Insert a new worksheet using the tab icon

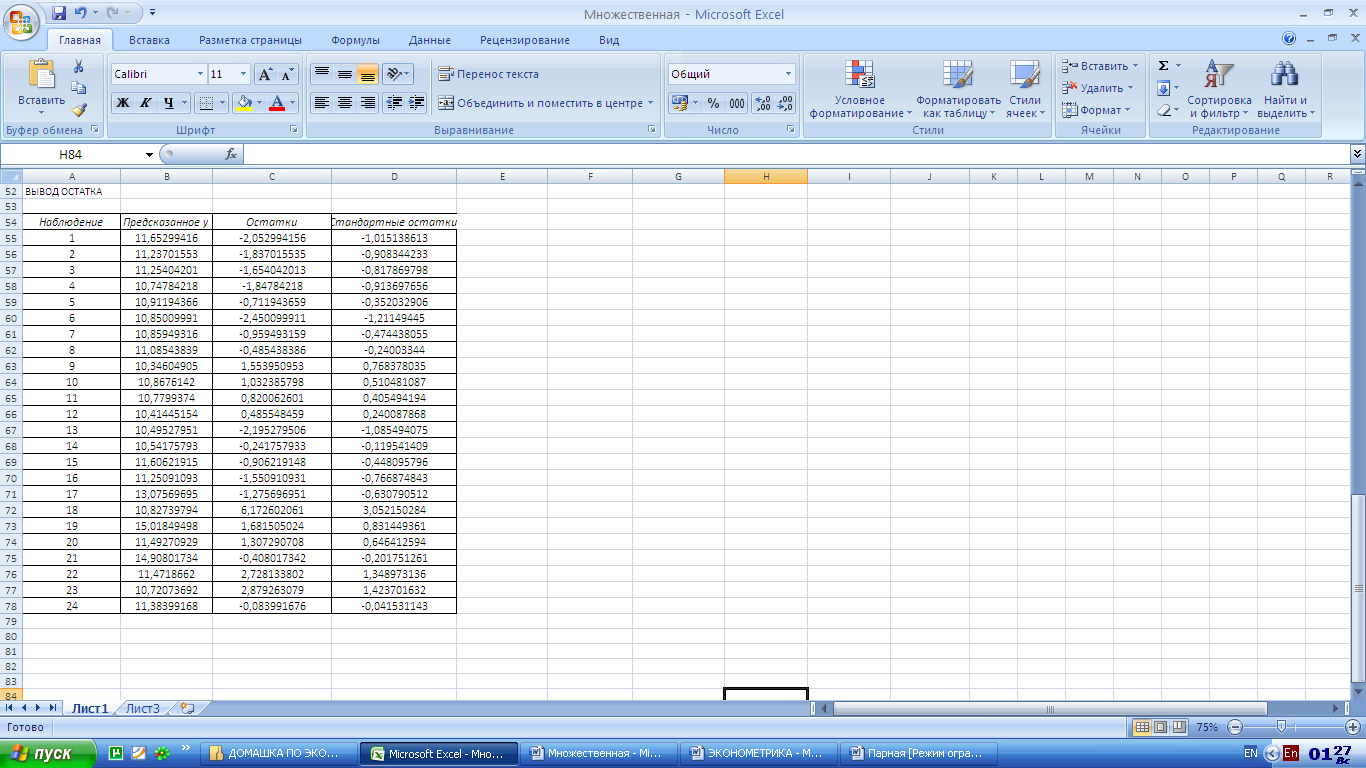click(x=186, y=708)
